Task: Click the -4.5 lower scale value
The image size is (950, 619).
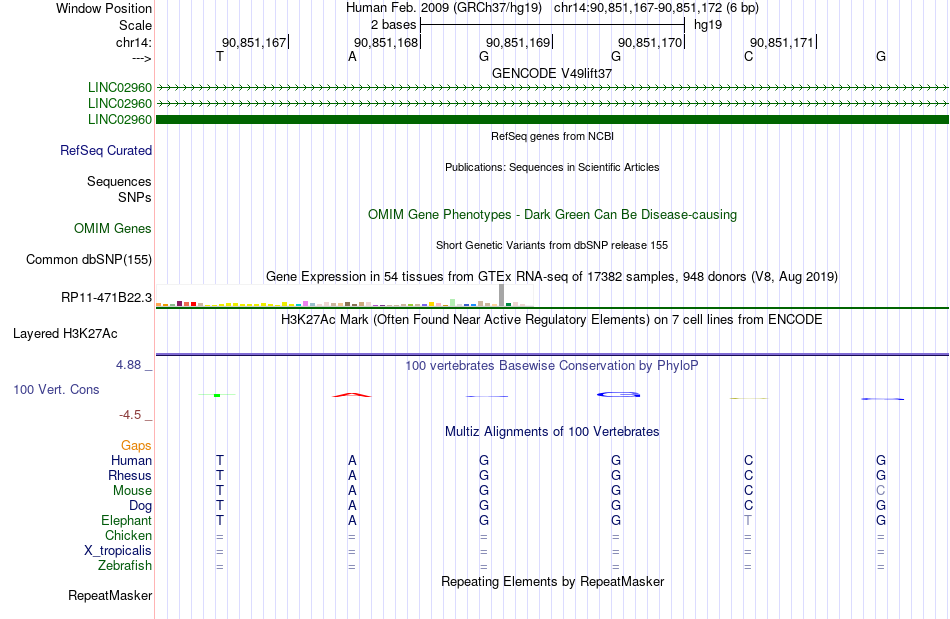Action: 130,414
